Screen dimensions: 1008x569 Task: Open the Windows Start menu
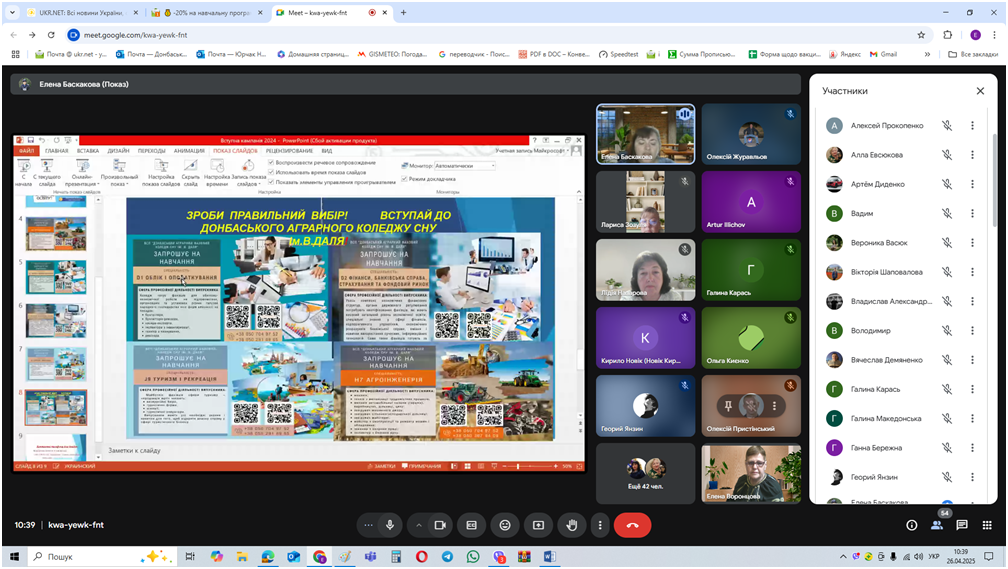coord(14,557)
